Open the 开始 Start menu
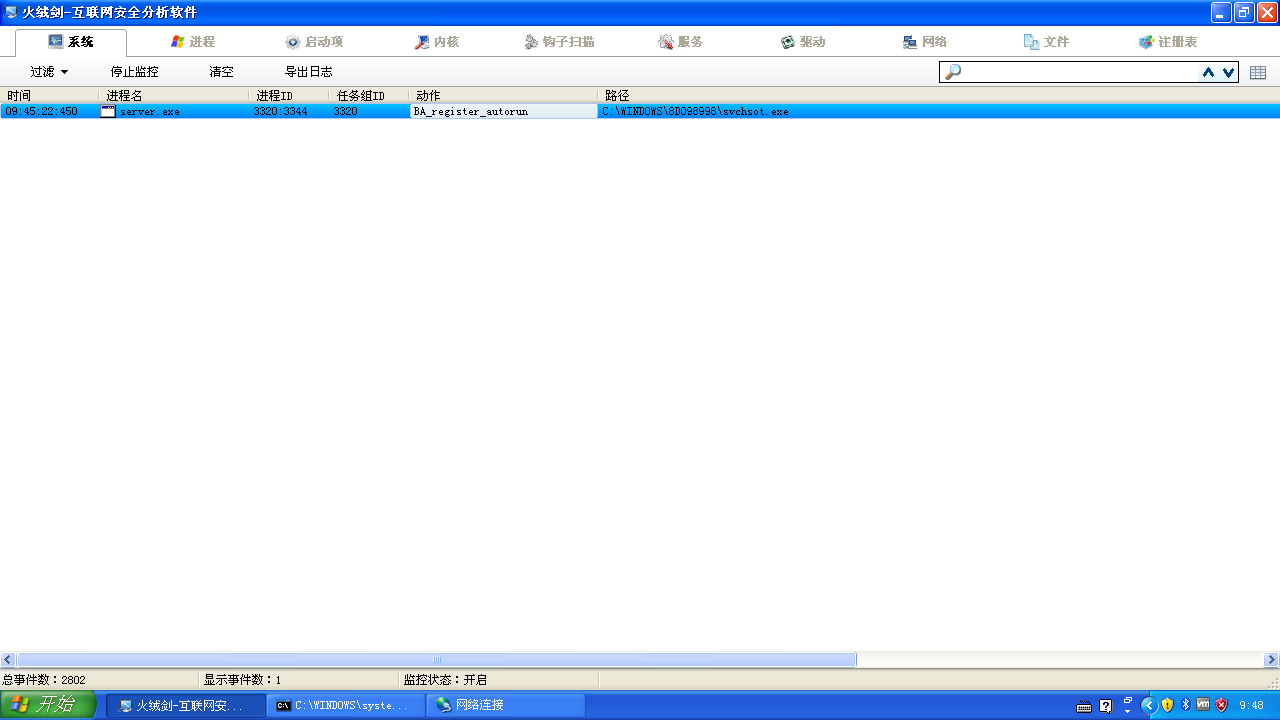The height and width of the screenshot is (720, 1280). pos(48,705)
